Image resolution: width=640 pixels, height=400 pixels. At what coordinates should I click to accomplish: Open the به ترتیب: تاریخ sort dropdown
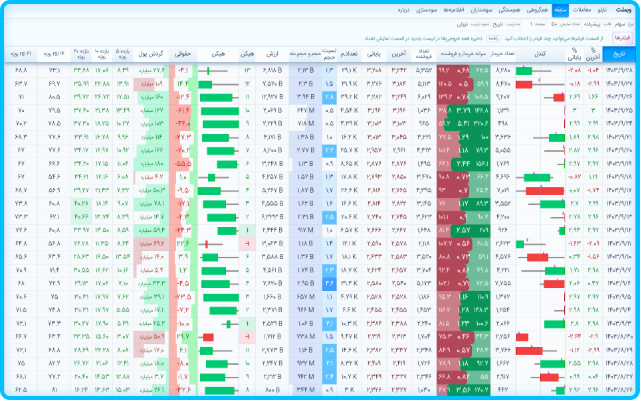click(x=507, y=24)
